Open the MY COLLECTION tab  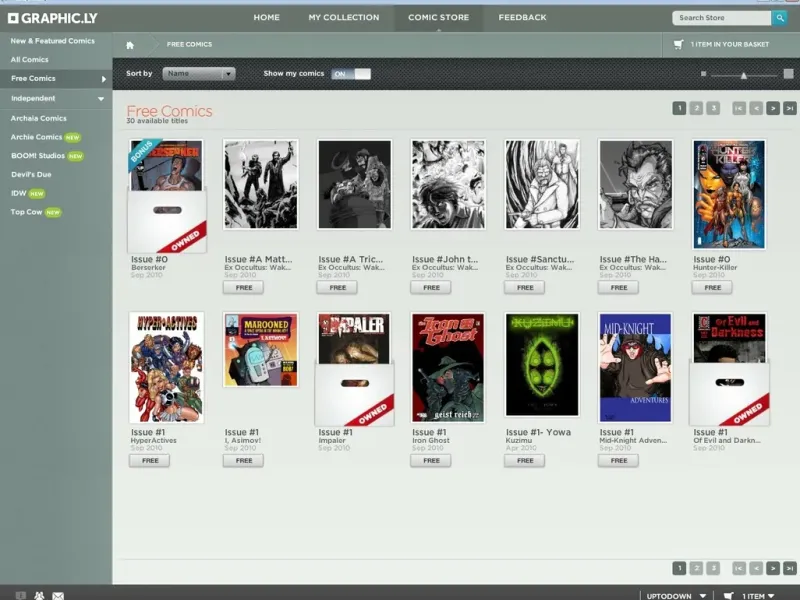(x=344, y=17)
